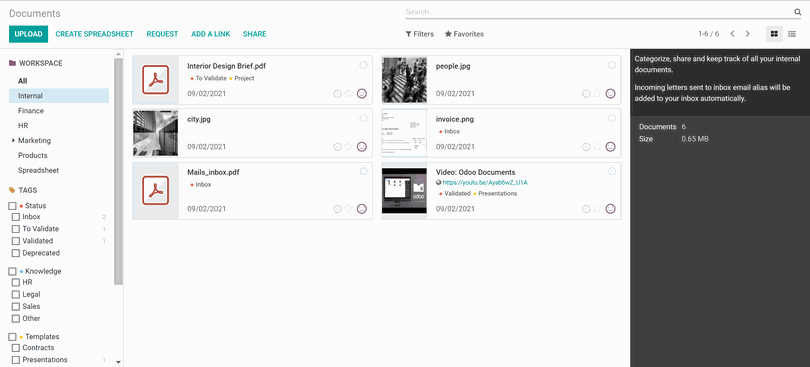Click the Upload button
The image size is (810, 367).
(28, 34)
